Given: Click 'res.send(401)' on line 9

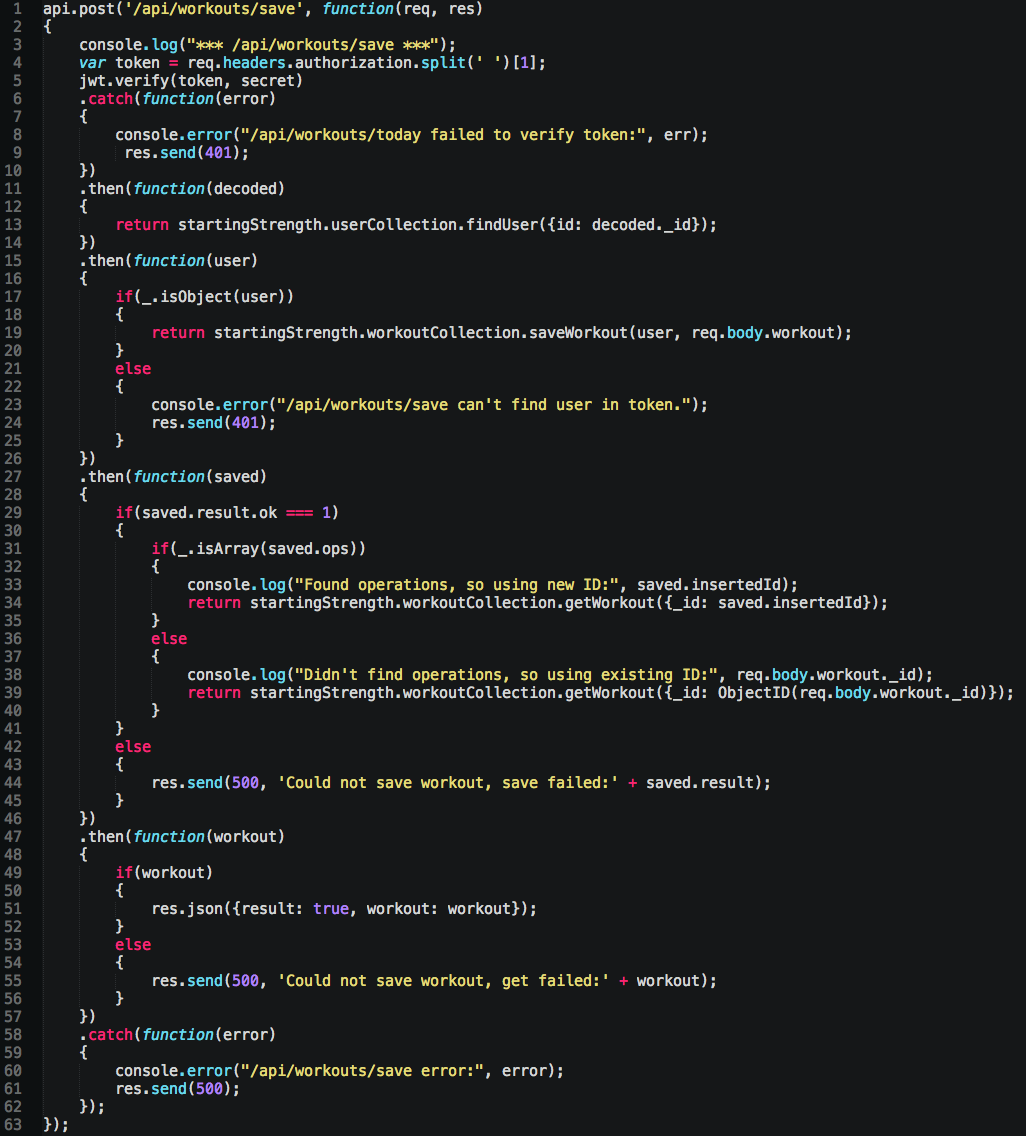Looking at the screenshot, I should coord(182,153).
